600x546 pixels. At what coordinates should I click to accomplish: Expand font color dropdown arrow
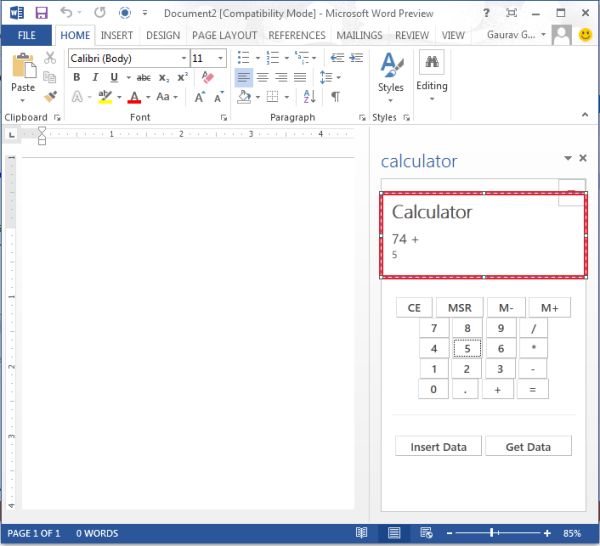point(148,97)
